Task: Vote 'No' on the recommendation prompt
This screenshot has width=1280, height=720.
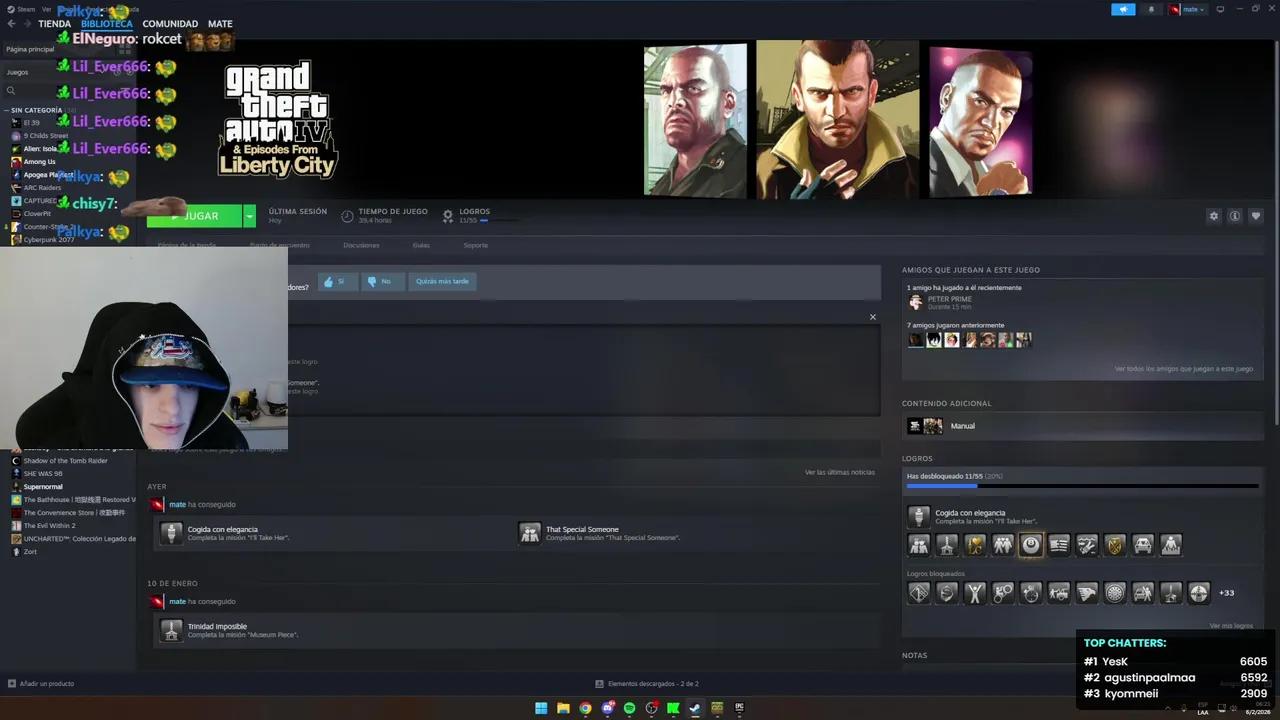Action: coord(381,281)
